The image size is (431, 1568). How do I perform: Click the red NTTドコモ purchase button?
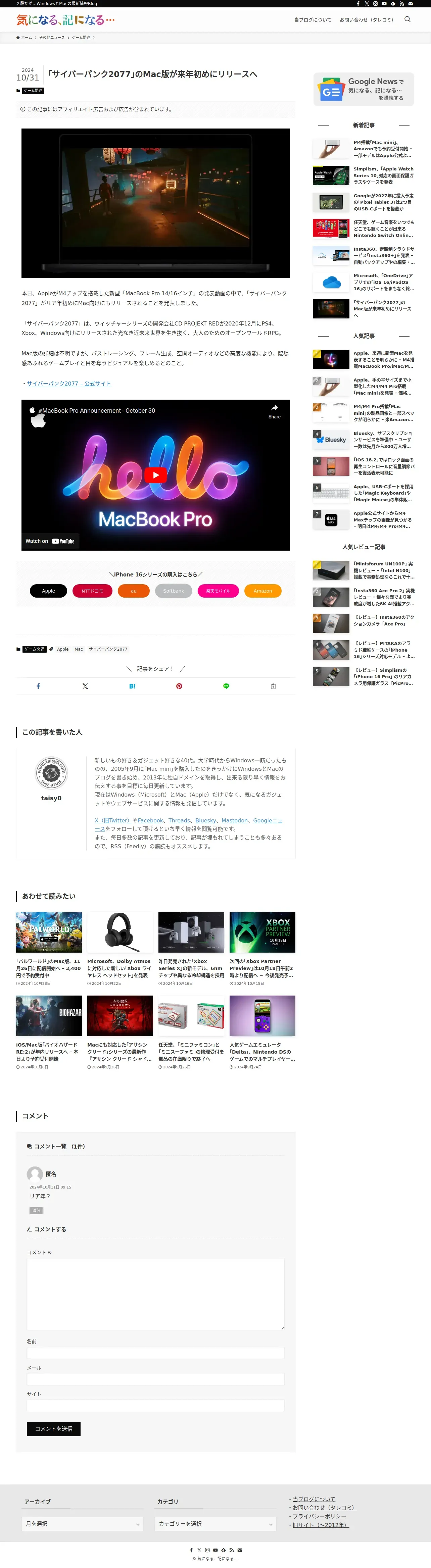(x=93, y=591)
